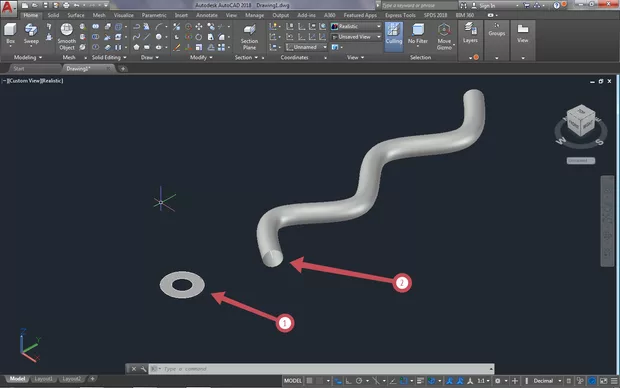Expand the Draw panel
This screenshot has width=620, height=388.
point(149,57)
